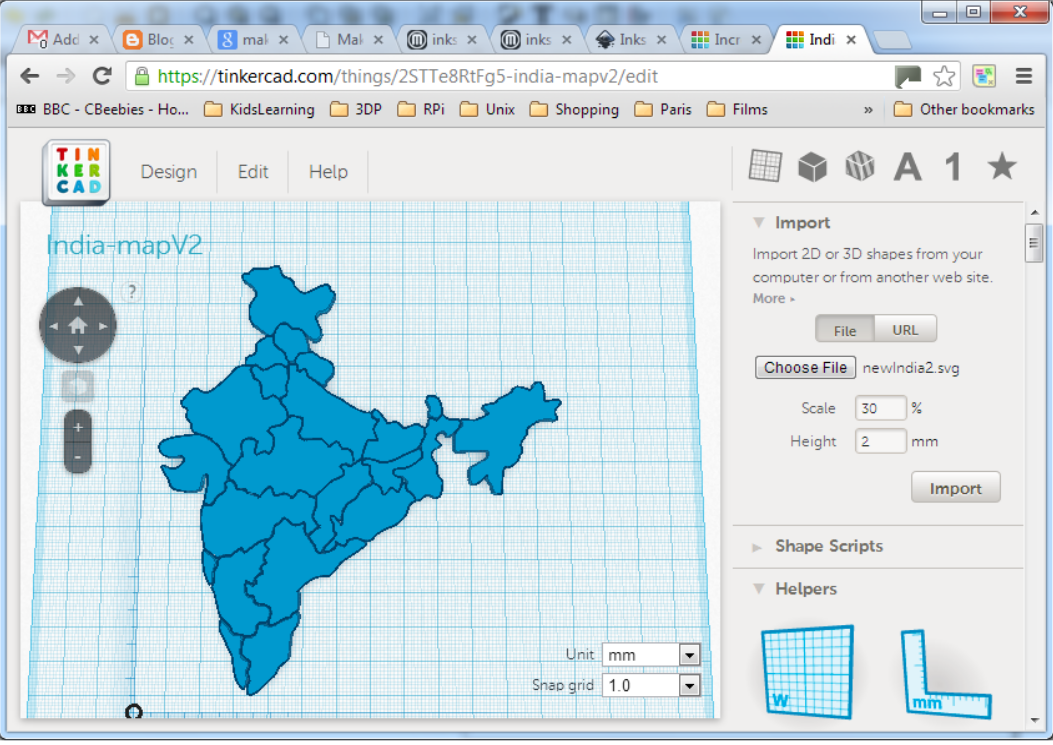Viewport: 1053px width, 745px height.
Task: Switch to the Gmail browser tab
Action: pyautogui.click(x=62, y=40)
